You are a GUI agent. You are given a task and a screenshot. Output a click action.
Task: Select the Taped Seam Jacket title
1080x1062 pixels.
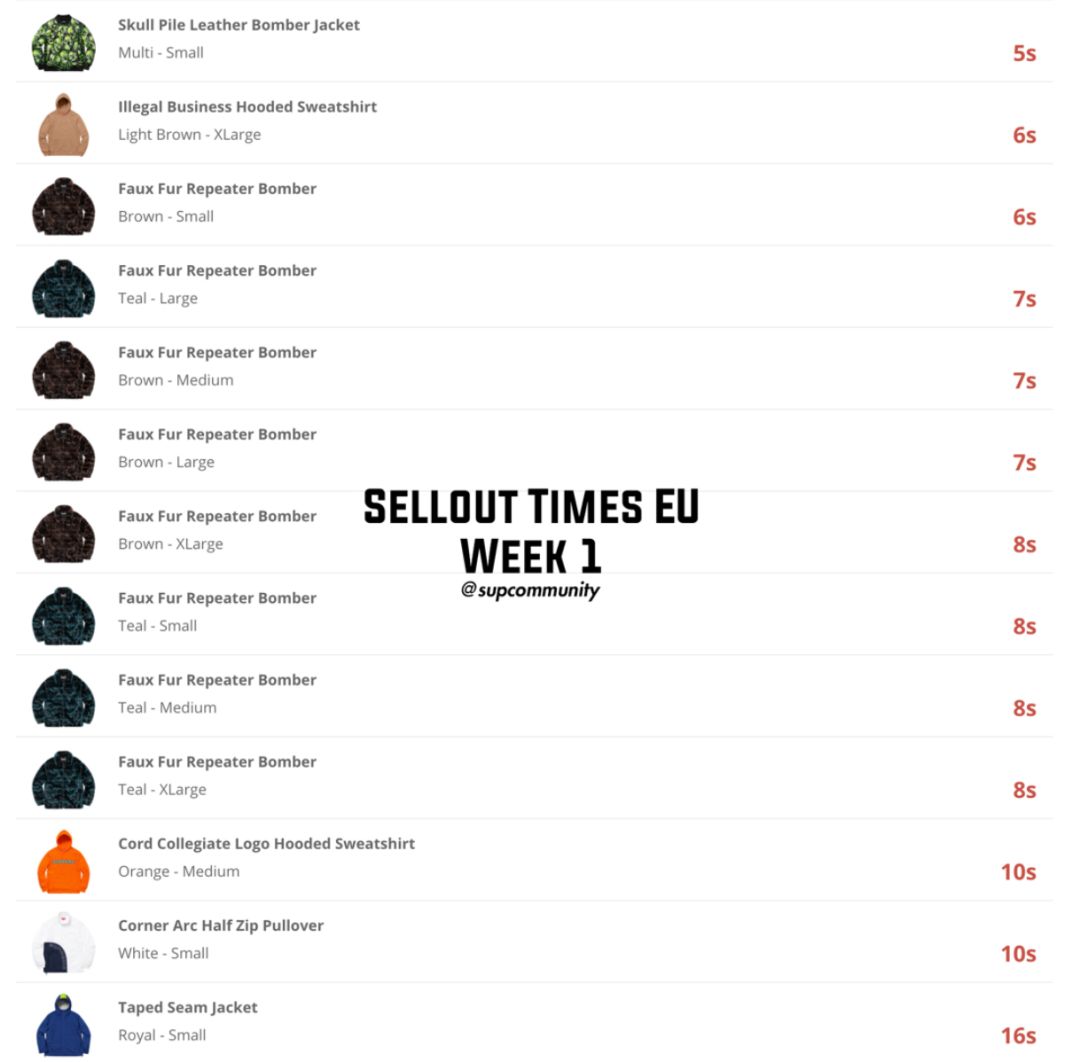click(187, 1008)
